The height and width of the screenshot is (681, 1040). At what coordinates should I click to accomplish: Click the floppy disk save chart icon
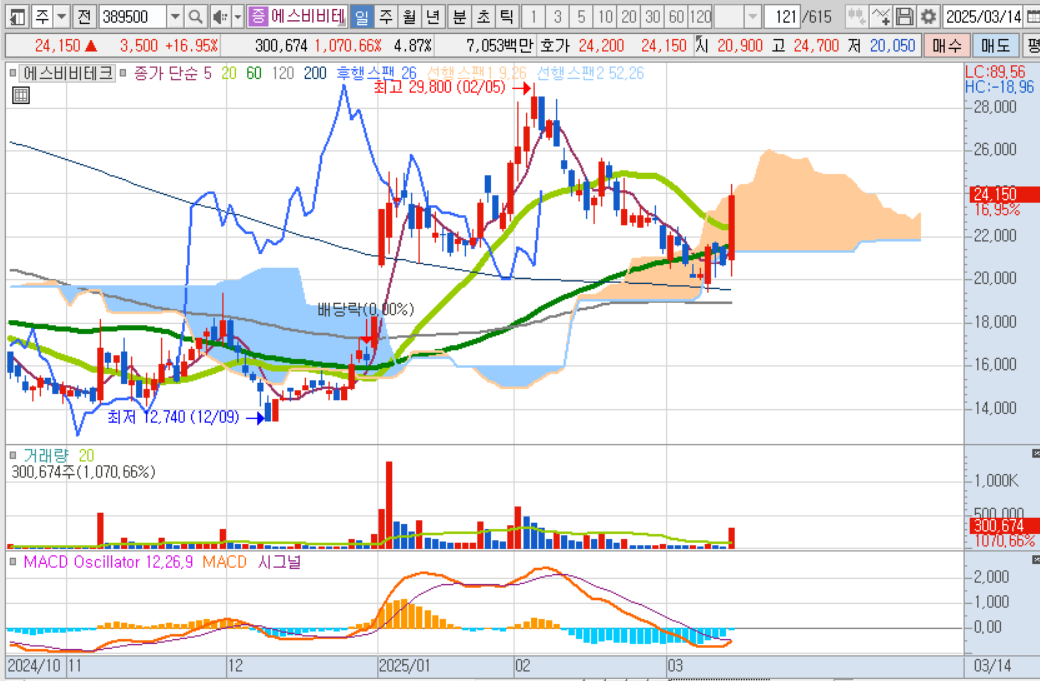coord(904,17)
